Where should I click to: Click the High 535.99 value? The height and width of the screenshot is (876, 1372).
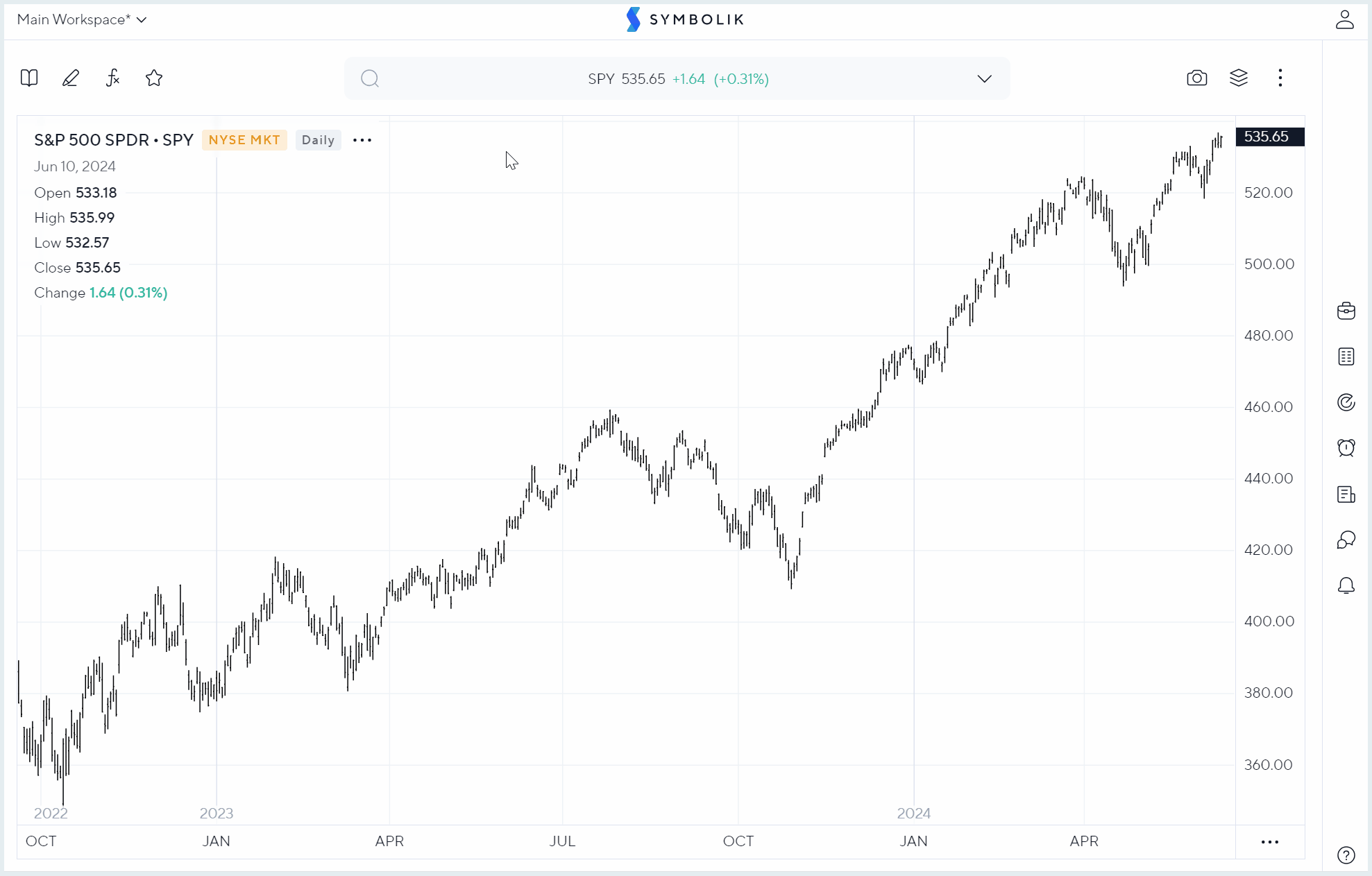coord(92,218)
